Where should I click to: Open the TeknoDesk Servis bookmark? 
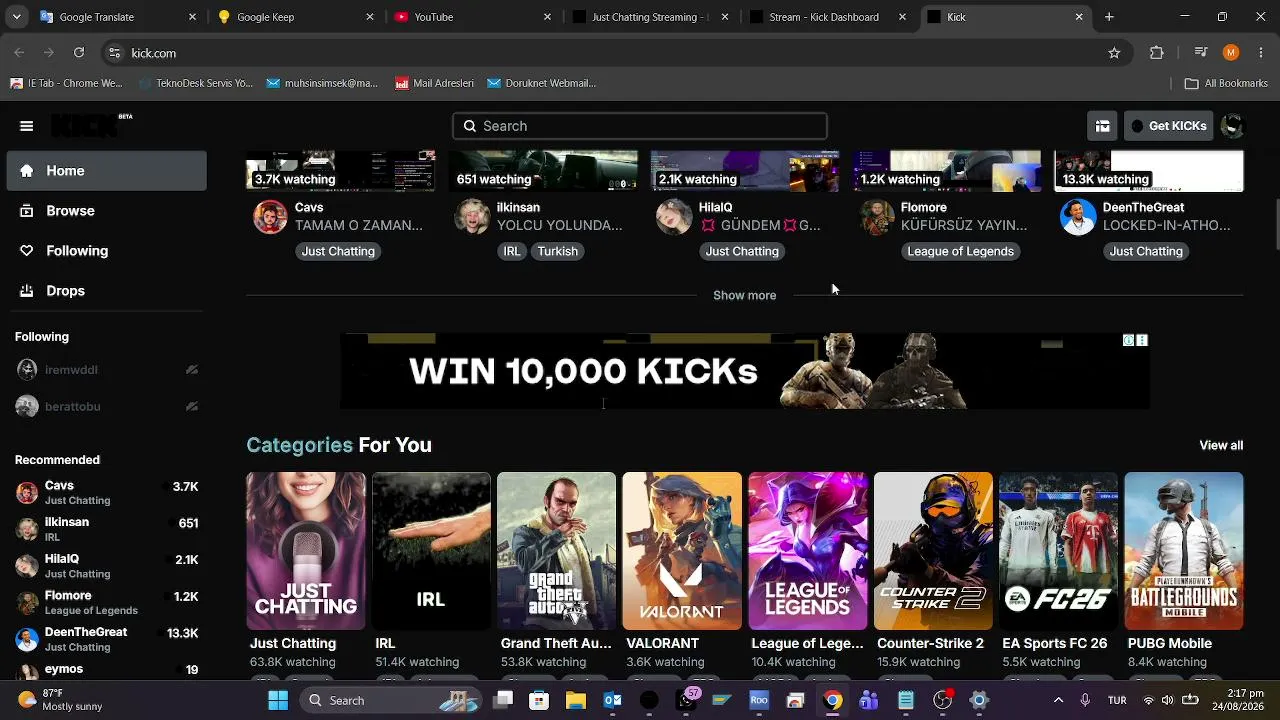195,83
